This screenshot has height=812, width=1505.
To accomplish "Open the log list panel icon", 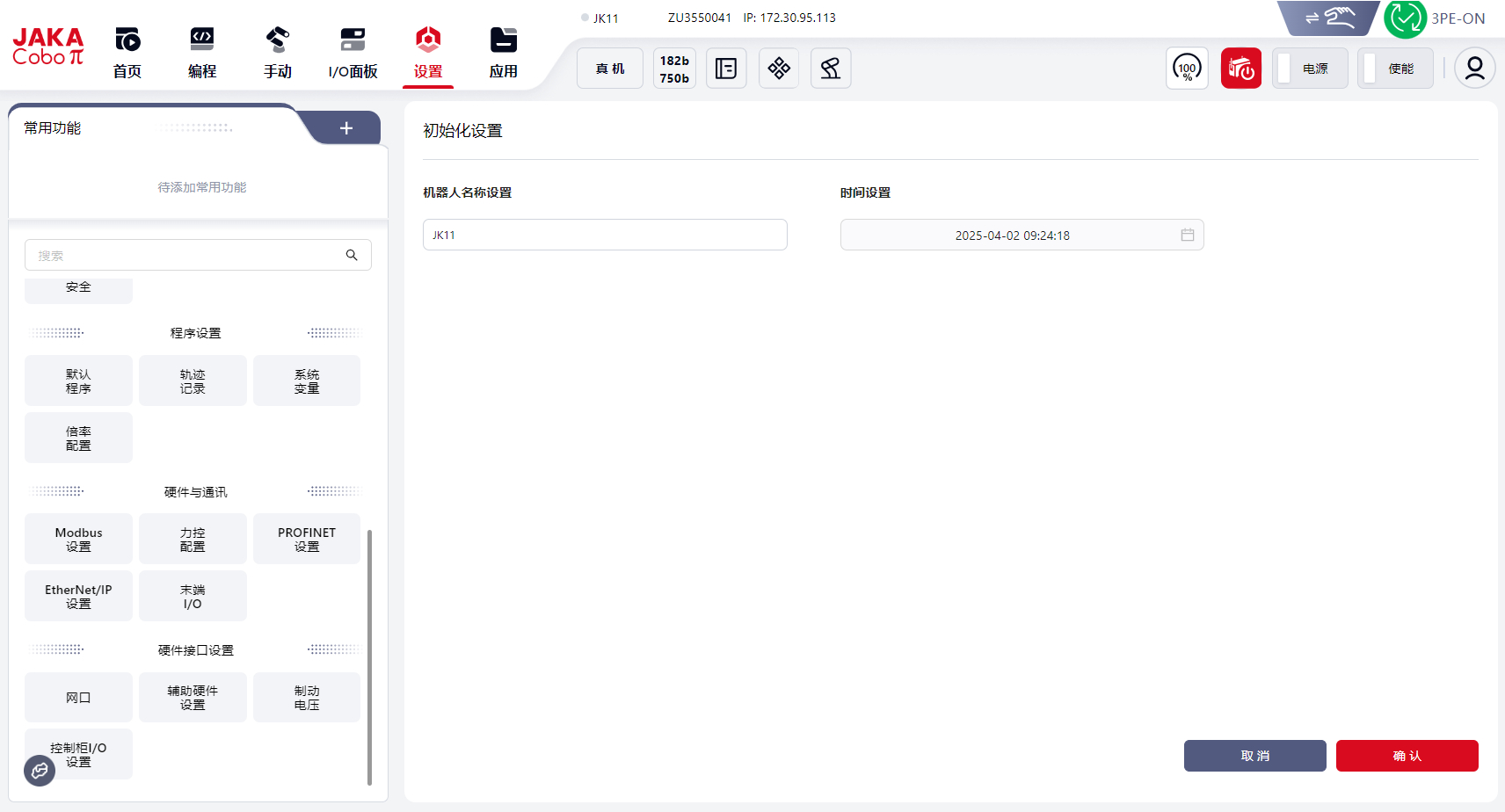I will (x=726, y=69).
